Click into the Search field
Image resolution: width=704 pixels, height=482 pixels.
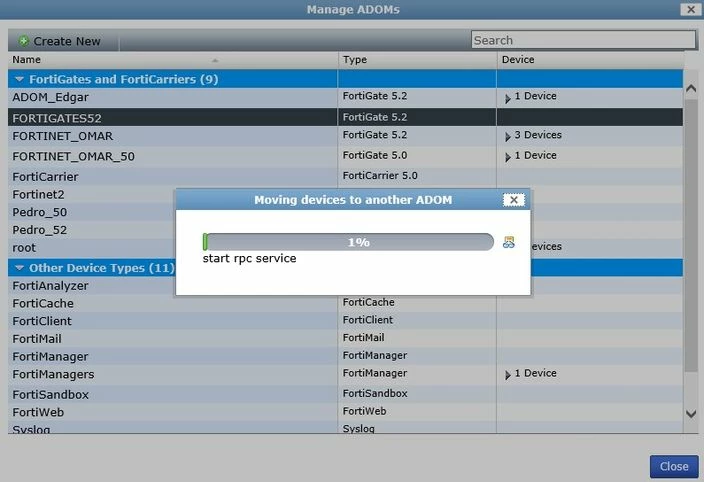click(583, 40)
